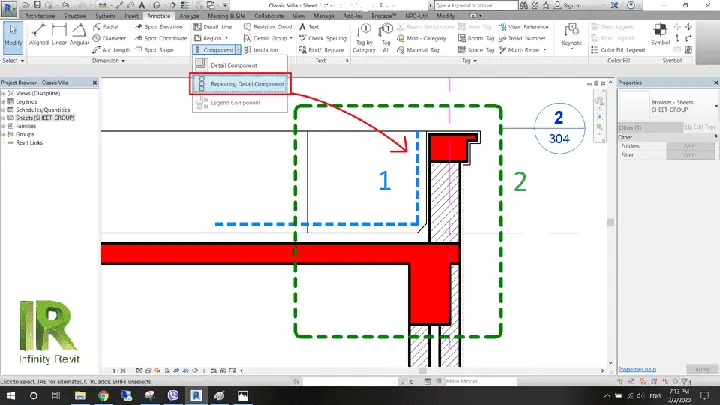The width and height of the screenshot is (720, 405).
Task: Click the keyword search field
Action: tap(476, 5)
